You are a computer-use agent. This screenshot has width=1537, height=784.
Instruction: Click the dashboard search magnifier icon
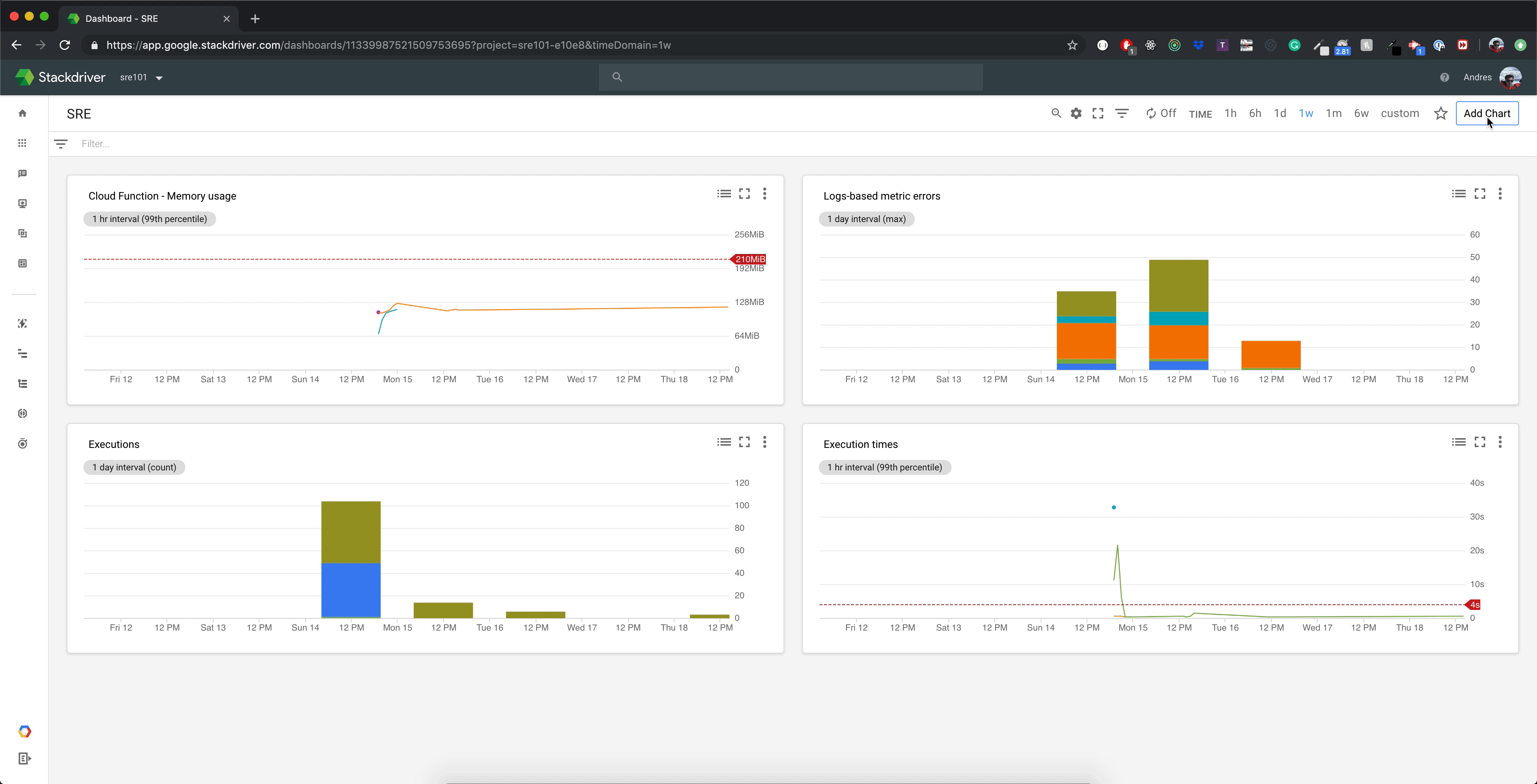tap(1056, 113)
